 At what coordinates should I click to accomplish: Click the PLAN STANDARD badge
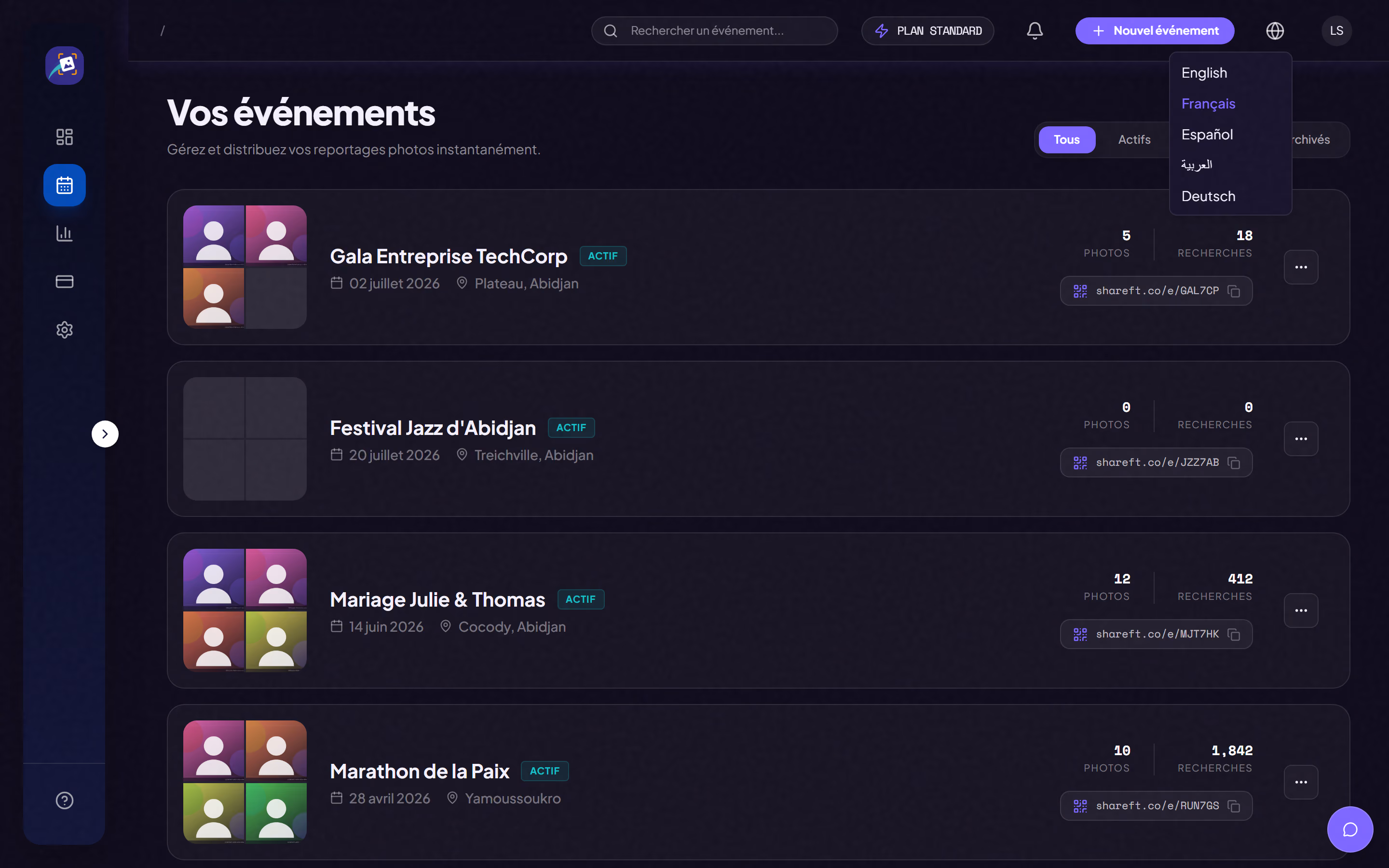[x=927, y=30]
